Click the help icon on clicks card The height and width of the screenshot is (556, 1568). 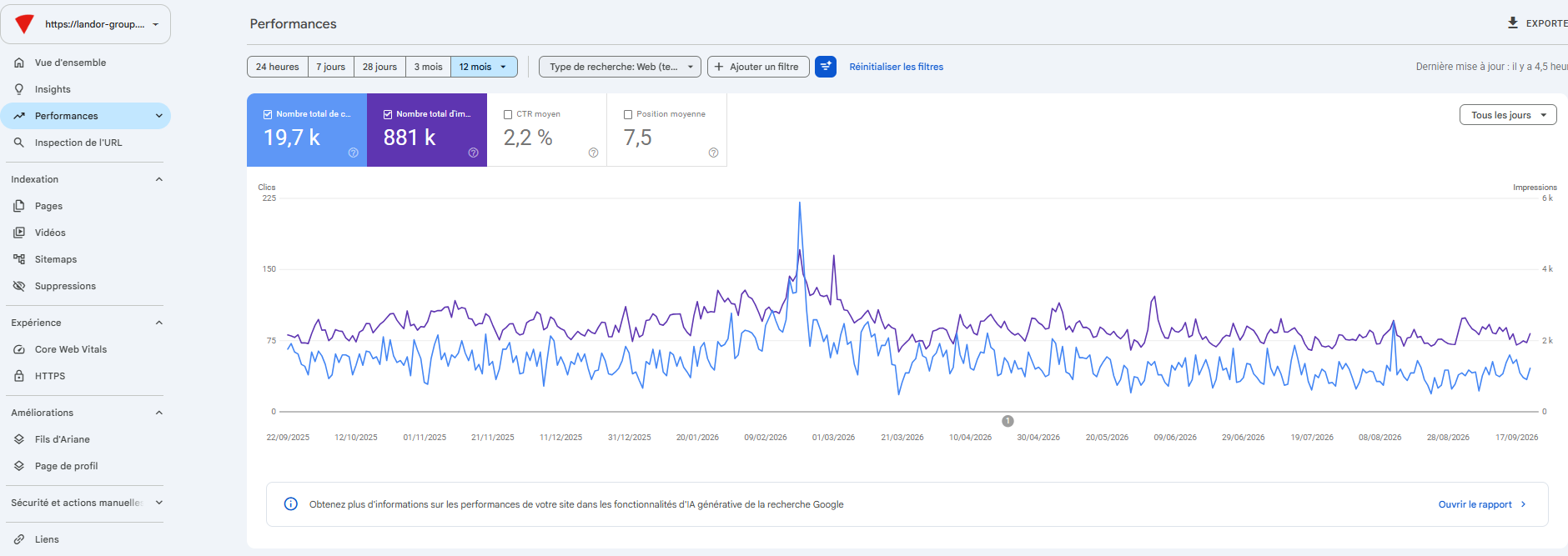(x=354, y=153)
